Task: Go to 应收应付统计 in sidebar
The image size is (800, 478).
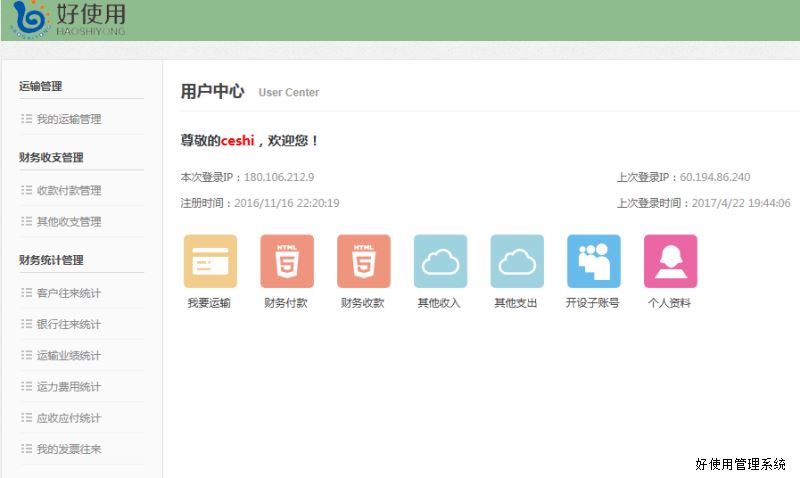Action: click(x=69, y=418)
